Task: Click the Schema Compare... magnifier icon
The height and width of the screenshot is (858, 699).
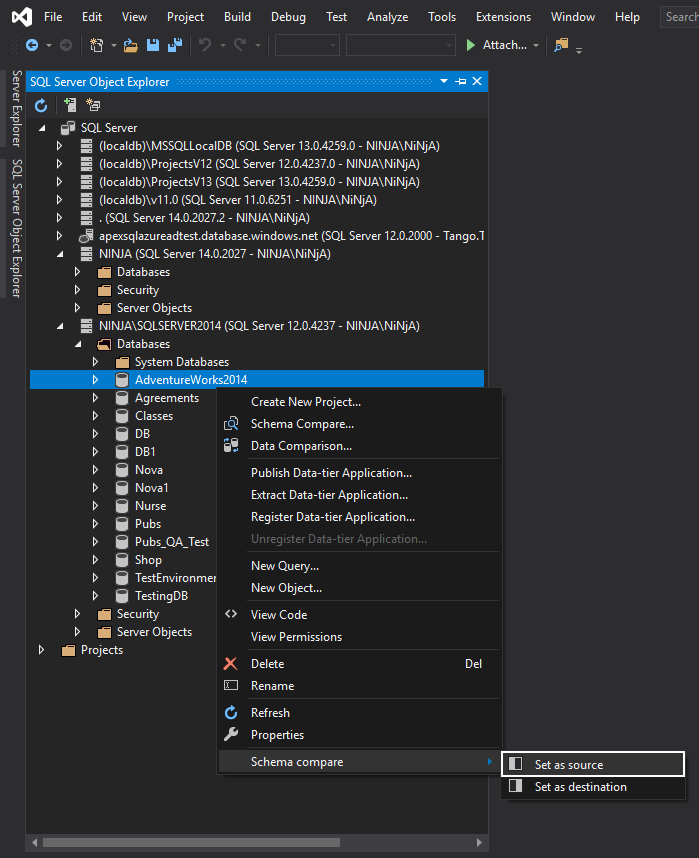Action: 231,424
